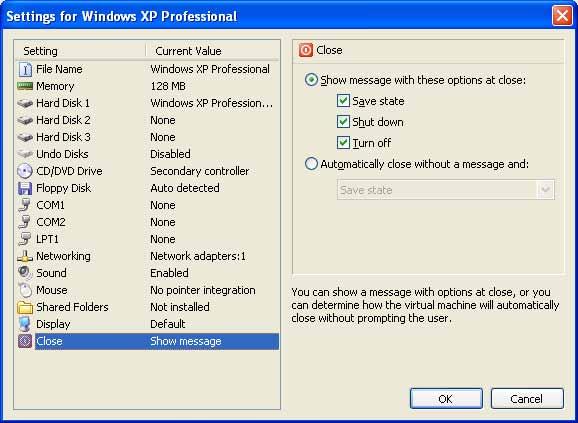
Task: Click the LPT1 port icon
Action: coord(25,239)
